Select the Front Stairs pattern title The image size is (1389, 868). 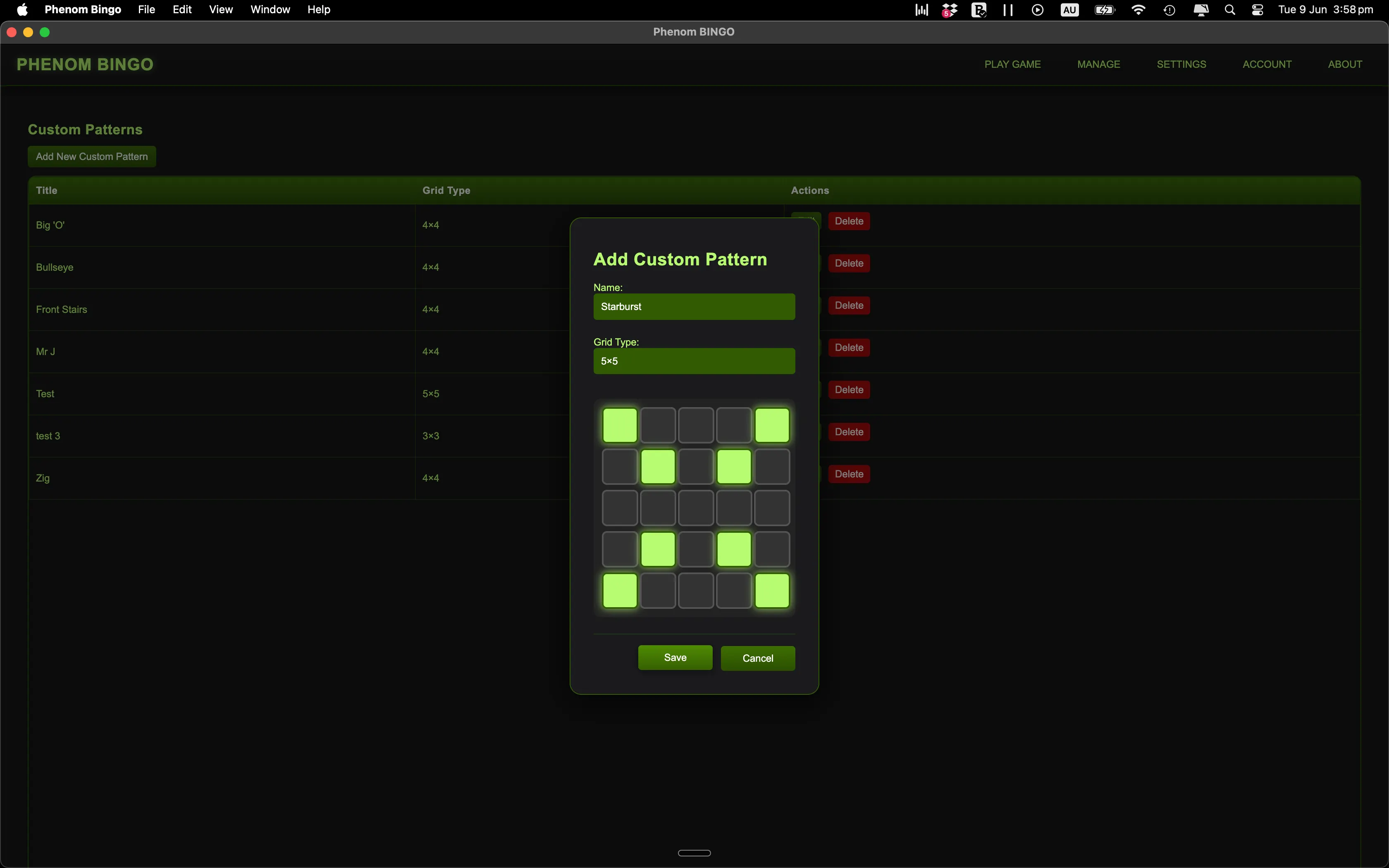(62, 310)
